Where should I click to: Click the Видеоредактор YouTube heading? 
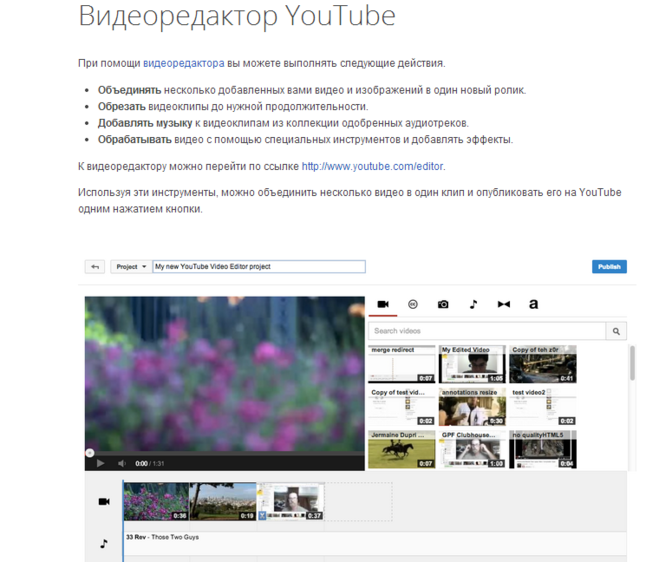237,16
